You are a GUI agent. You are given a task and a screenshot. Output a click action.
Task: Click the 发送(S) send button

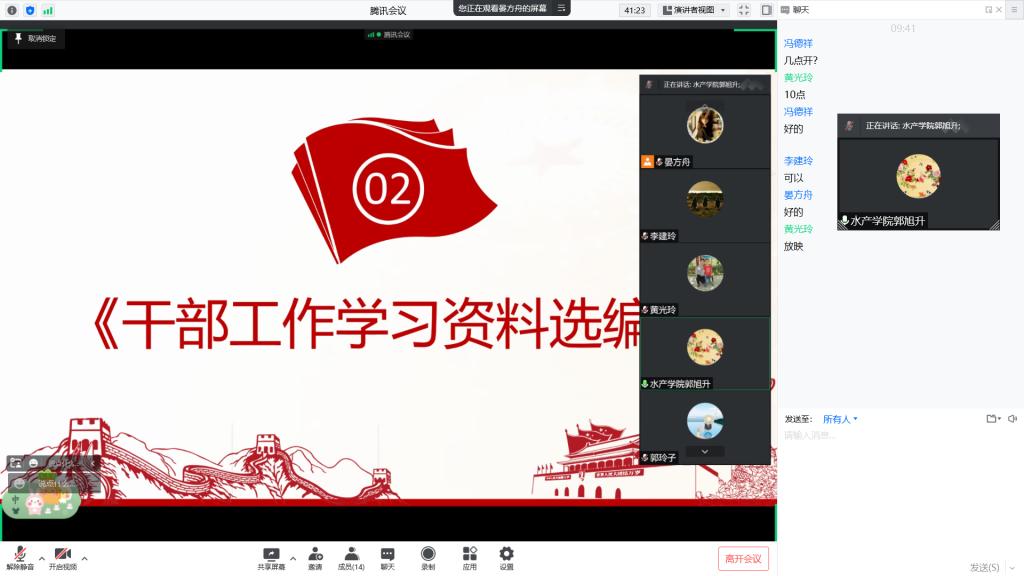click(984, 567)
